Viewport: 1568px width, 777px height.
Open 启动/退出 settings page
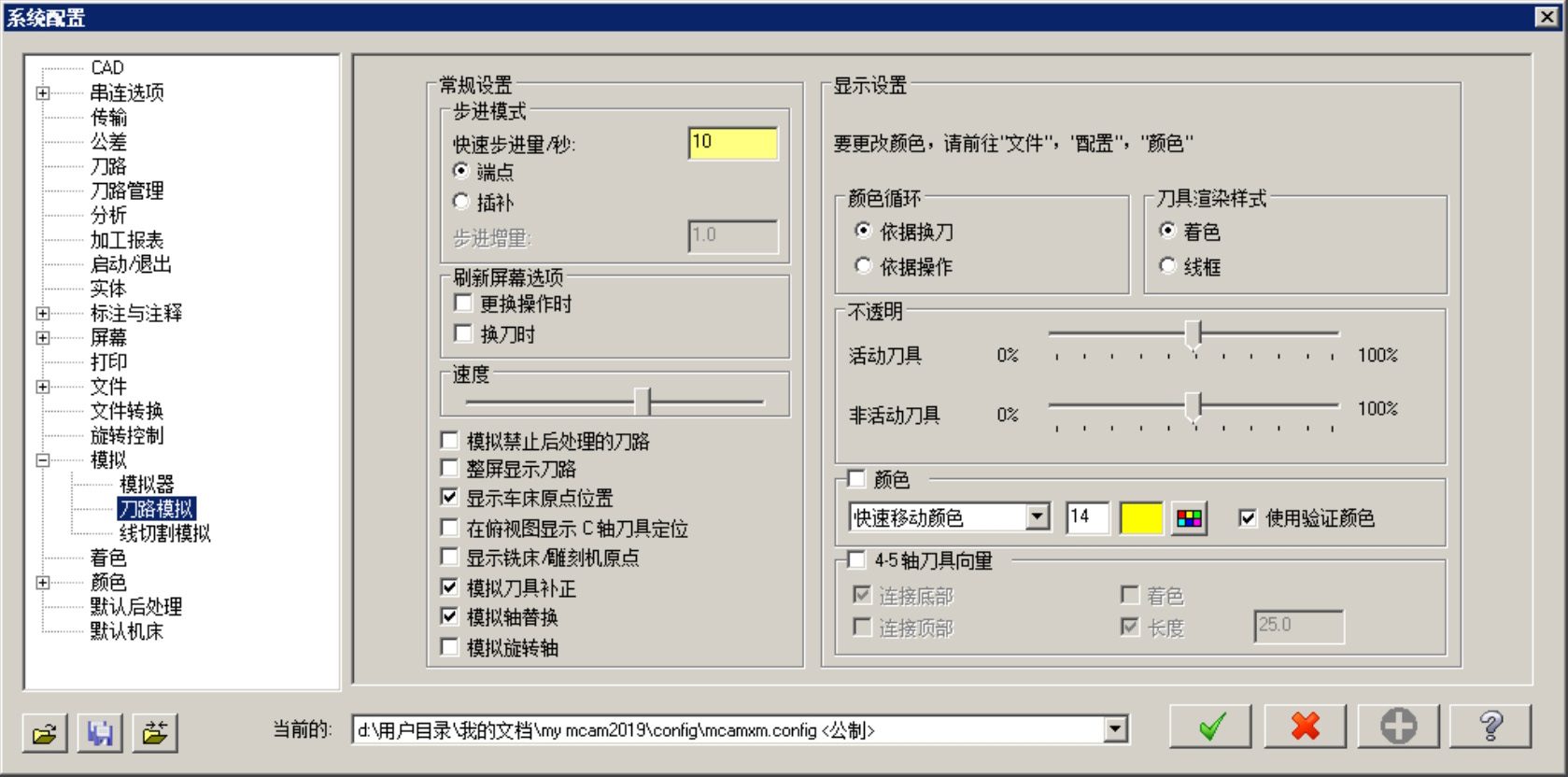131,264
